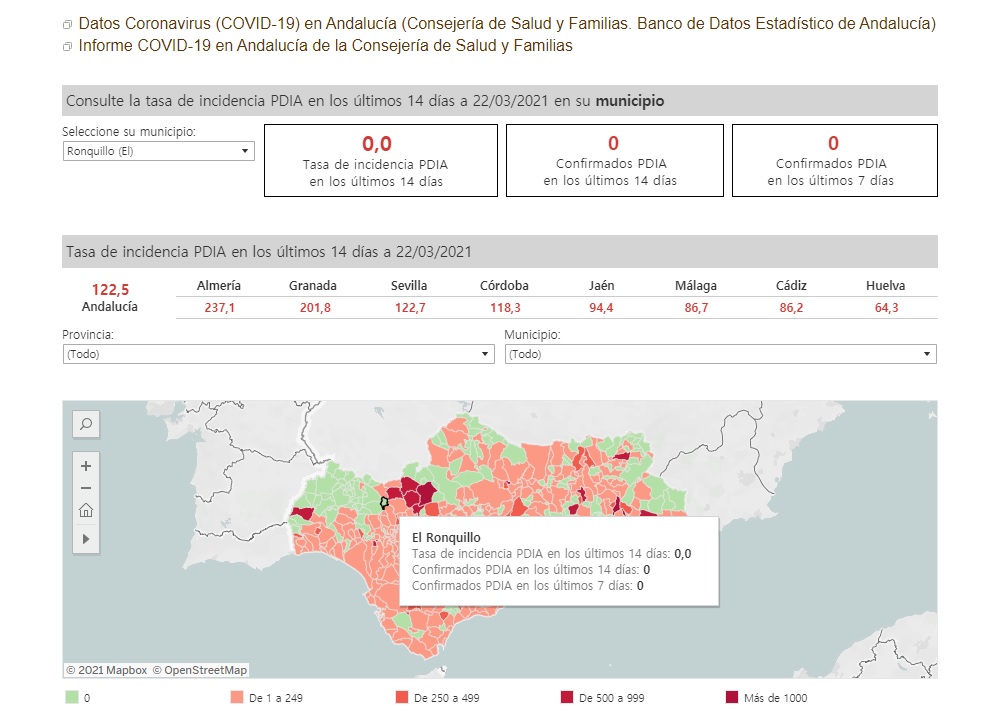Open the Municipio filter dropdown
Image resolution: width=999 pixels, height=716 pixels.
(720, 354)
